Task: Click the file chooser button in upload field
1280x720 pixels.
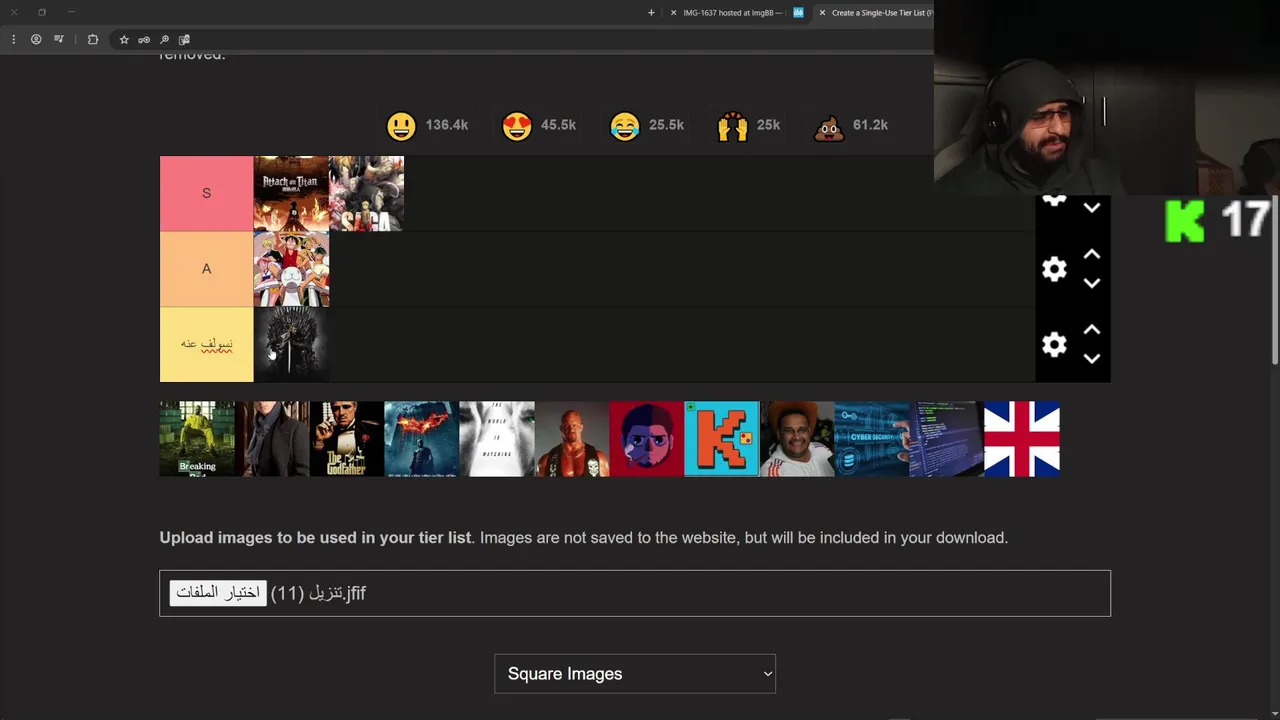Action: (218, 593)
